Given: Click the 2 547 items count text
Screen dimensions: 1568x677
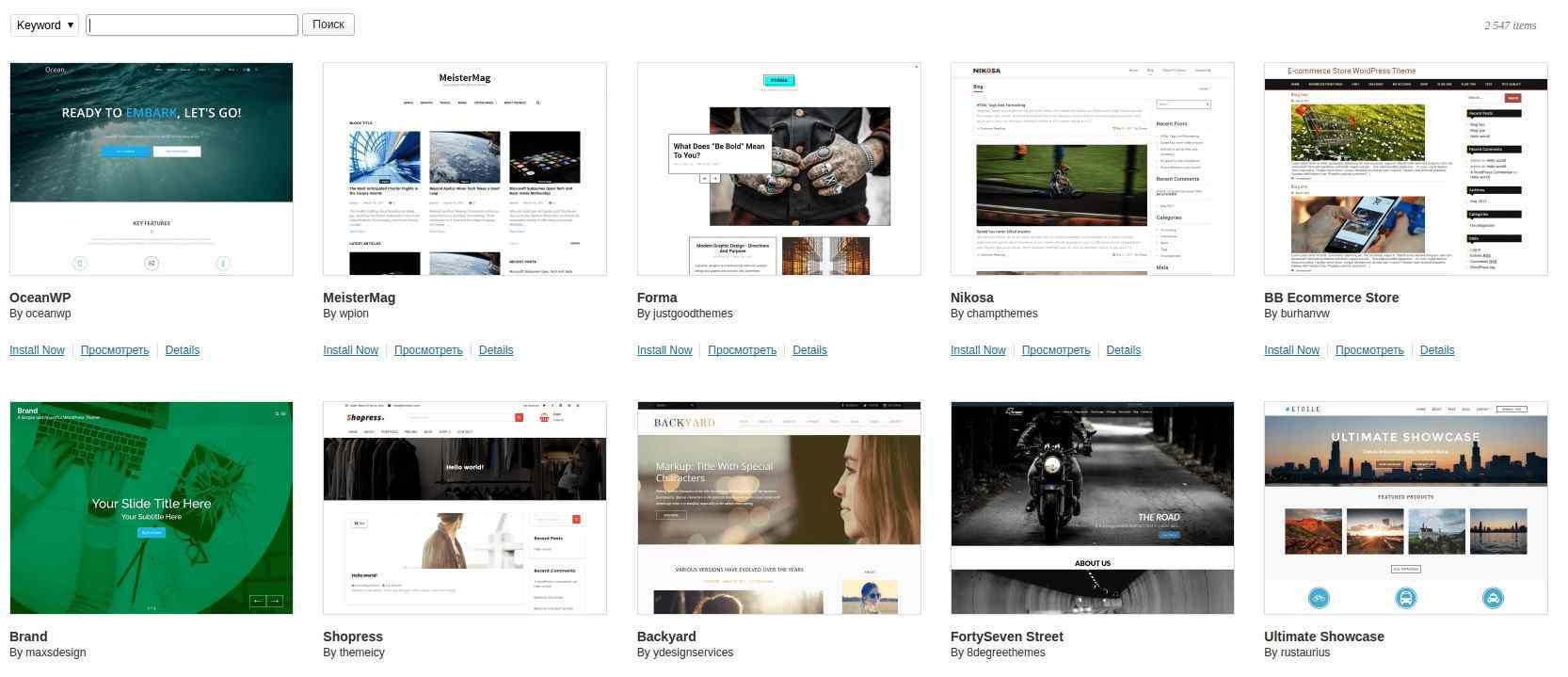Looking at the screenshot, I should (1510, 25).
